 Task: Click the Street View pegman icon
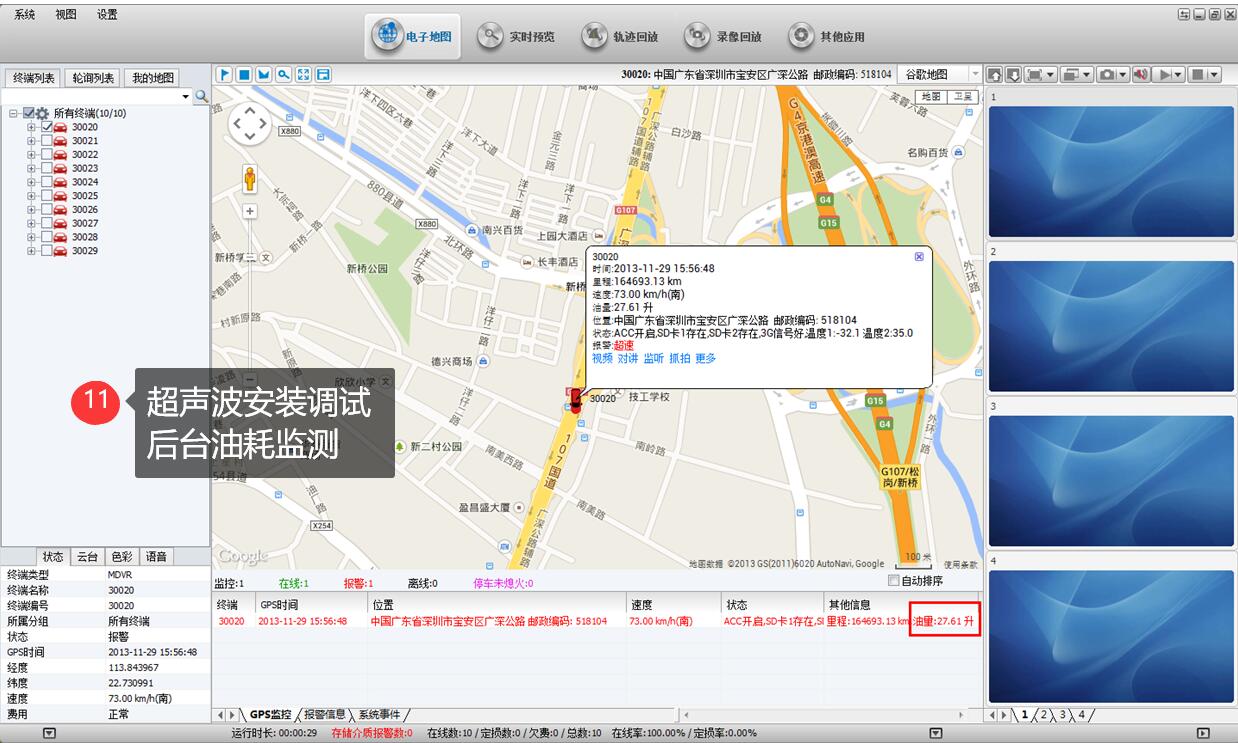click(x=249, y=179)
